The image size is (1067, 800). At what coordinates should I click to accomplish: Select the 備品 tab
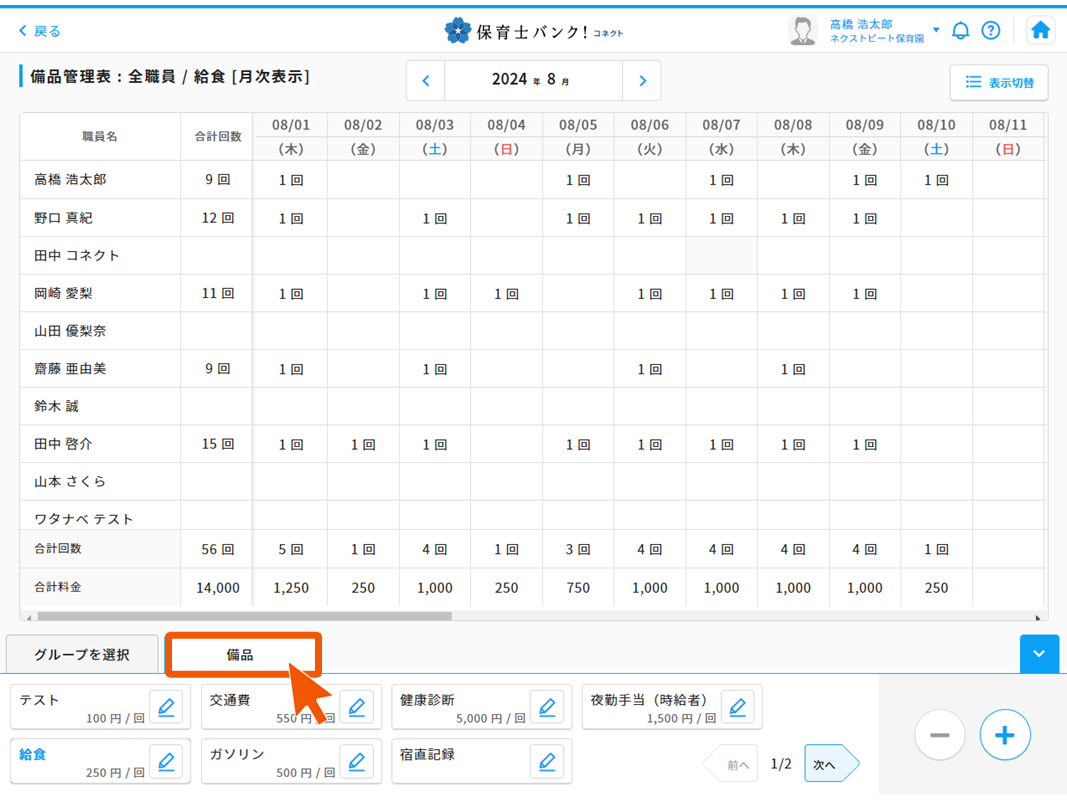[241, 655]
